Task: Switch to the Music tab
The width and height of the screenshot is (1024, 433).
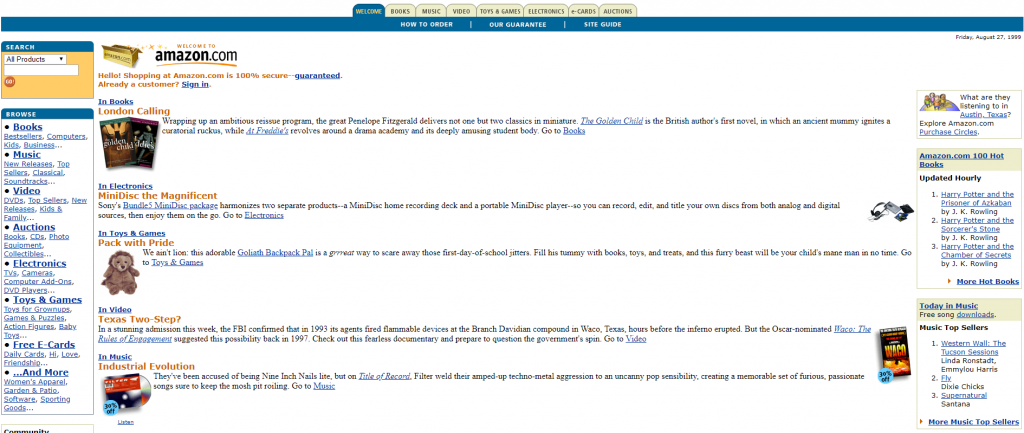Action: pyautogui.click(x=431, y=11)
